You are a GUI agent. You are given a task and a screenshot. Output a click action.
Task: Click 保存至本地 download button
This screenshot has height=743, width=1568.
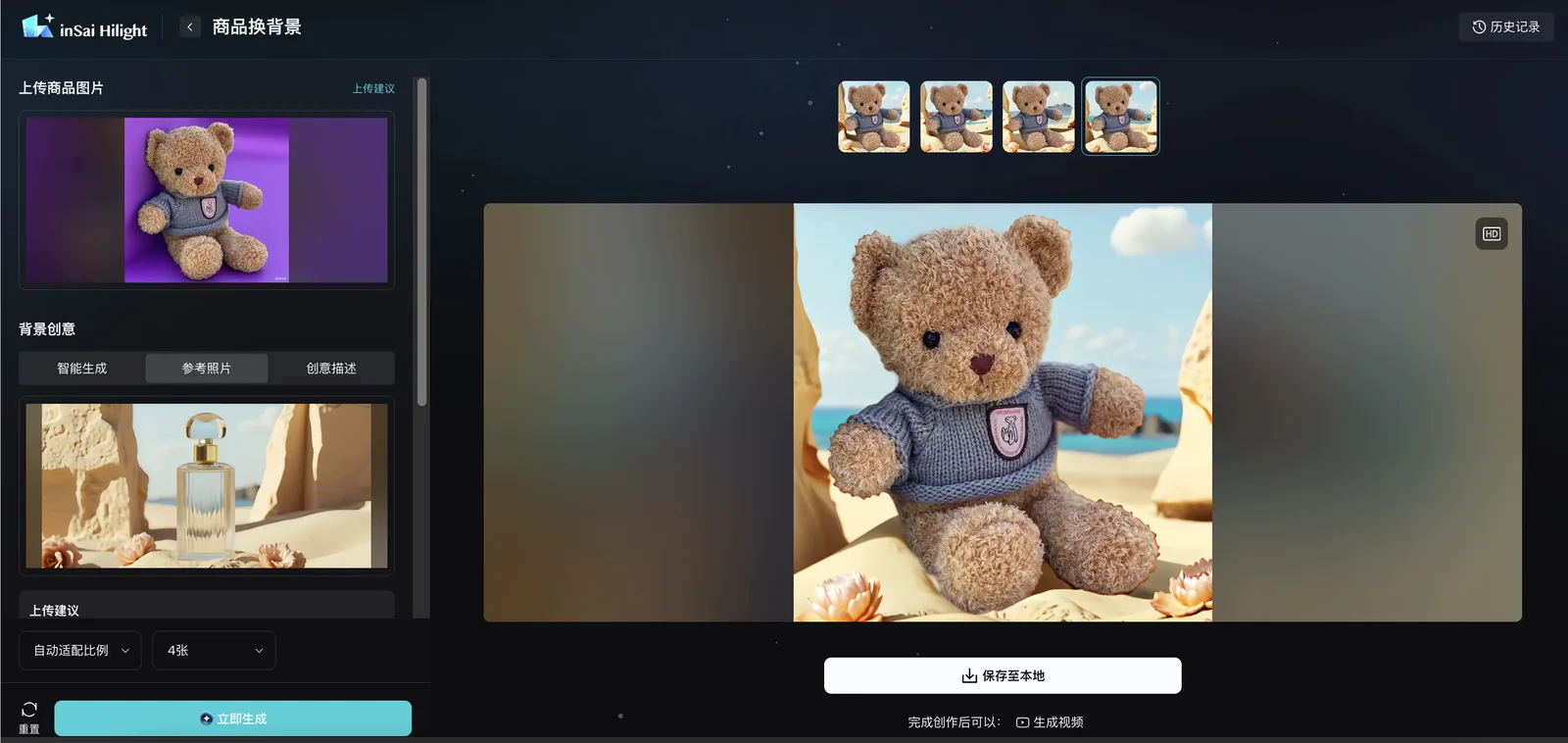[x=1003, y=675]
